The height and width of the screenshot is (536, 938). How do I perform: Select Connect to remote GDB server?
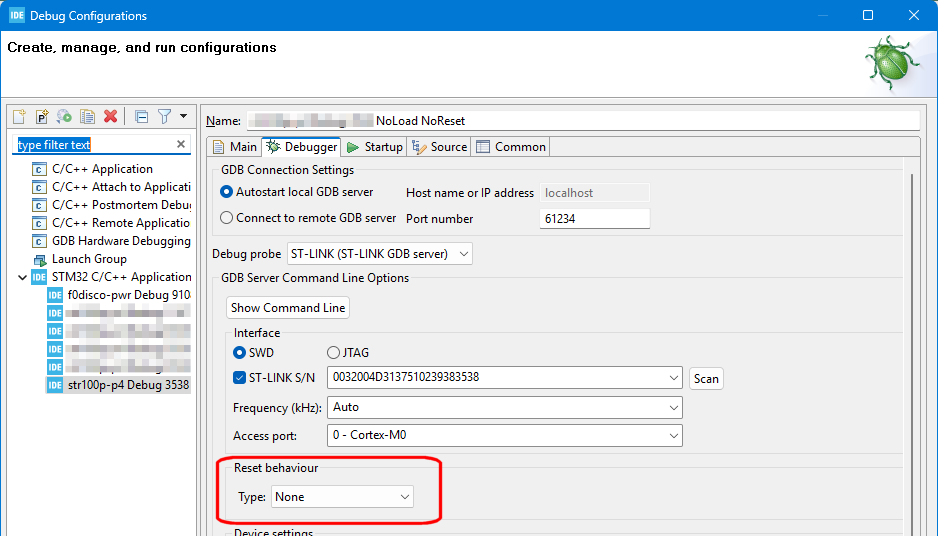(x=227, y=218)
